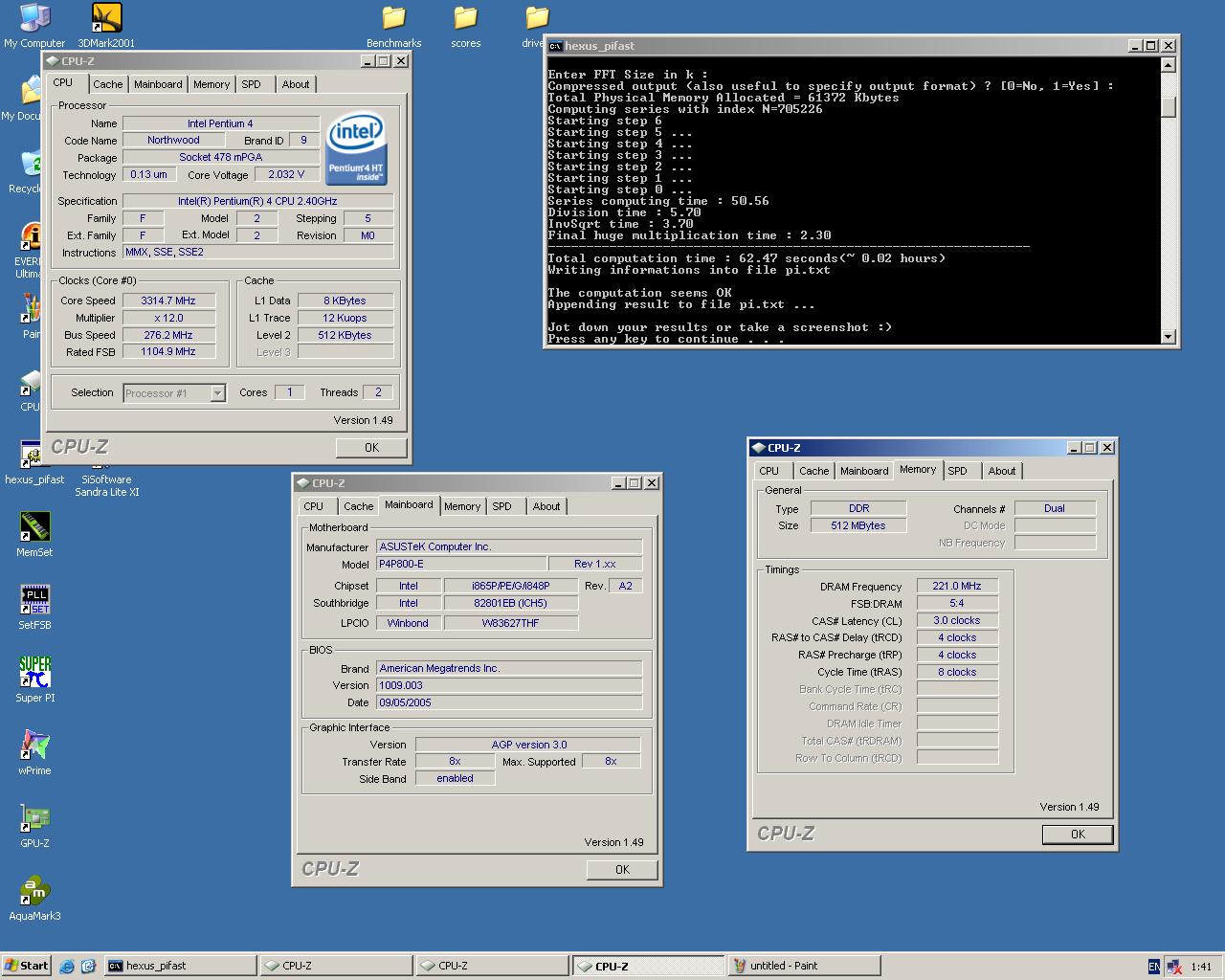Launch MemSet from the desktop

click(x=34, y=535)
